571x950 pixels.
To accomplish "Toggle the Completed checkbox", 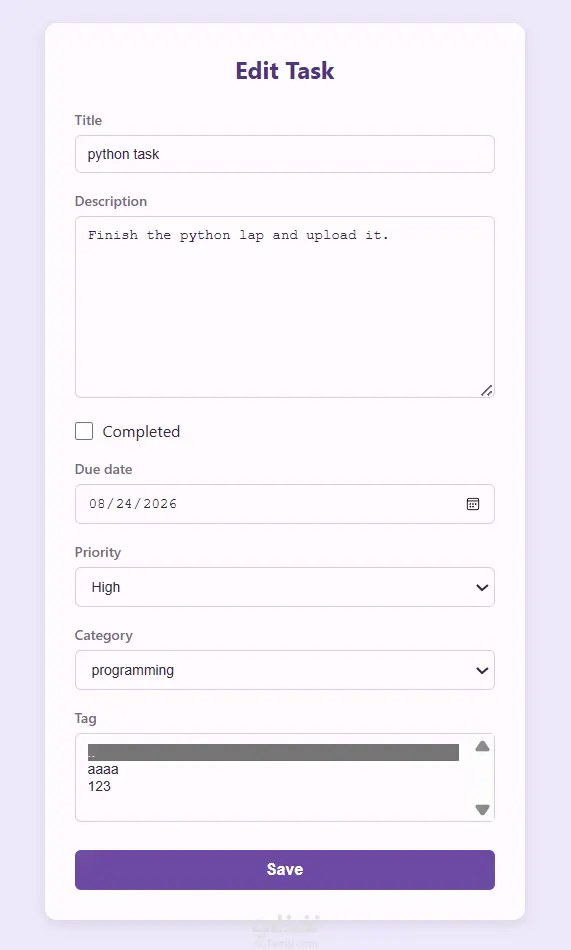I will (84, 431).
